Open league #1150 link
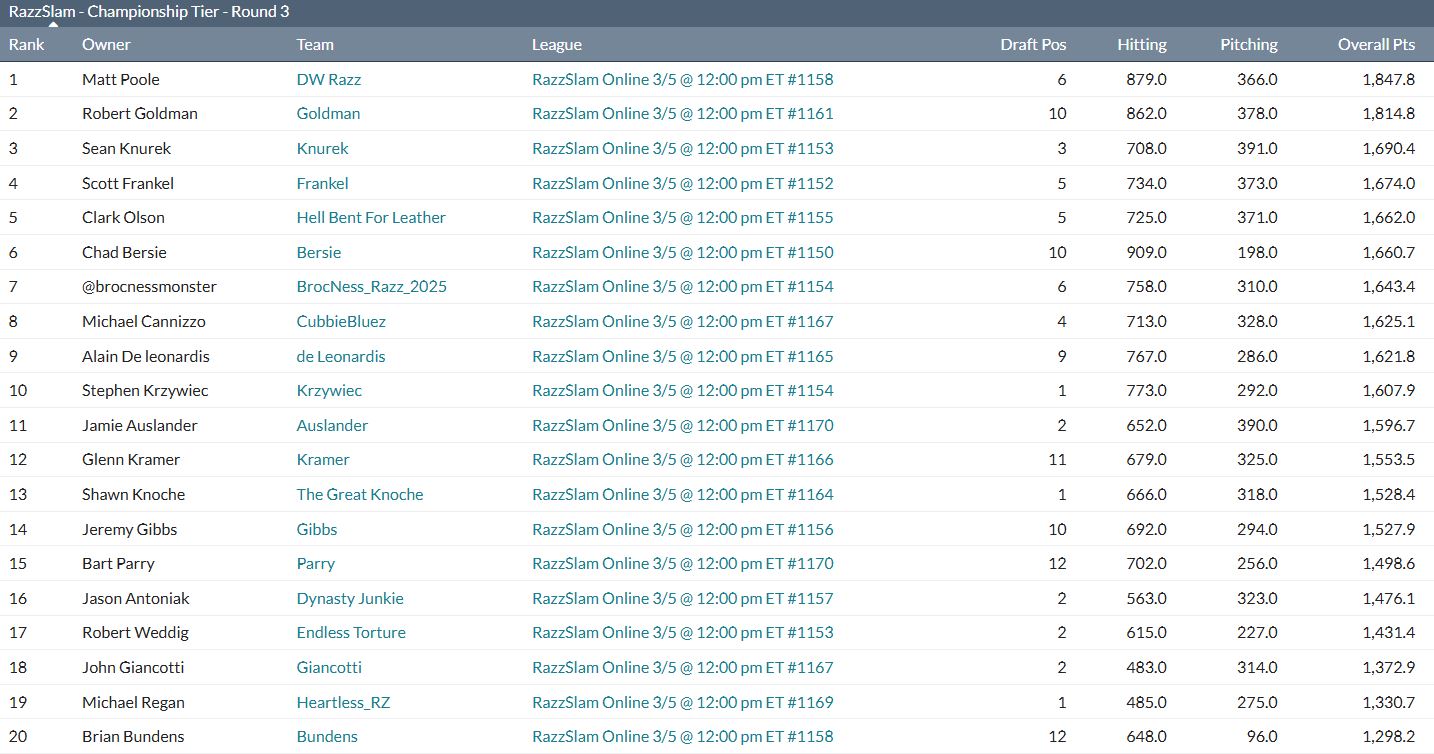The width and height of the screenshot is (1434, 754). pyautogui.click(x=683, y=252)
